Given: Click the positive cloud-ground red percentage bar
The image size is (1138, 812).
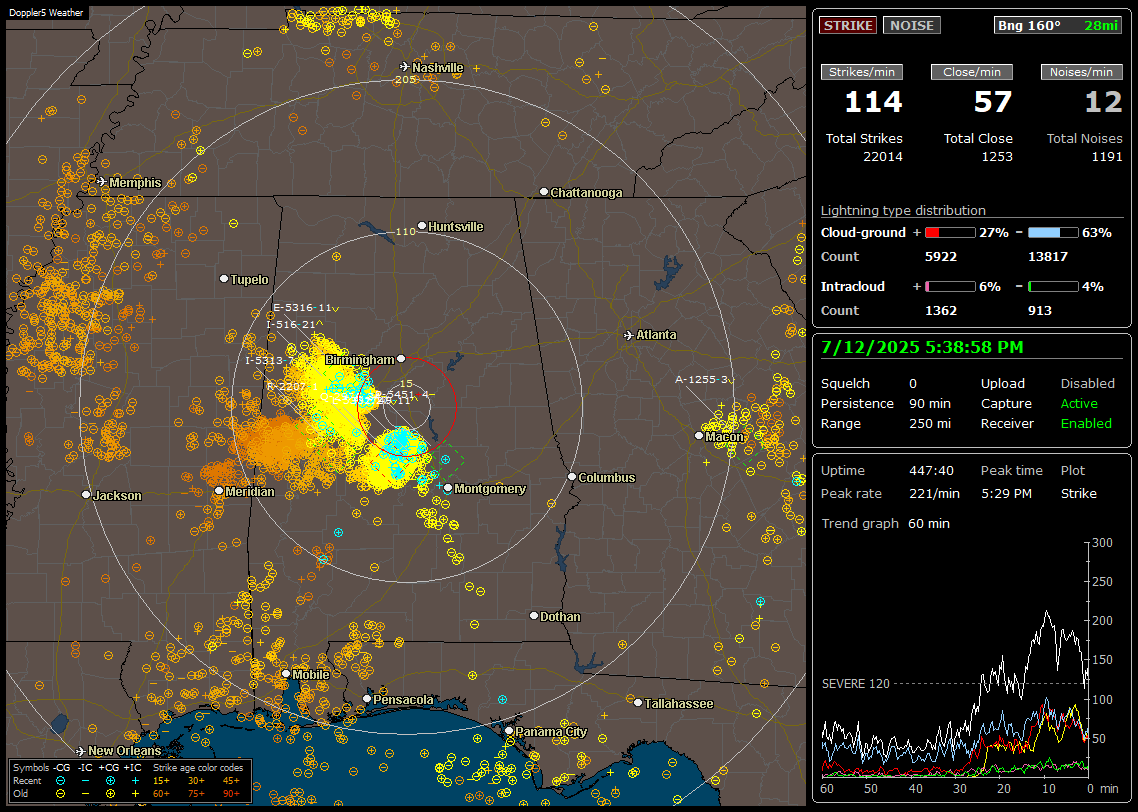Looking at the screenshot, I should 950,233.
